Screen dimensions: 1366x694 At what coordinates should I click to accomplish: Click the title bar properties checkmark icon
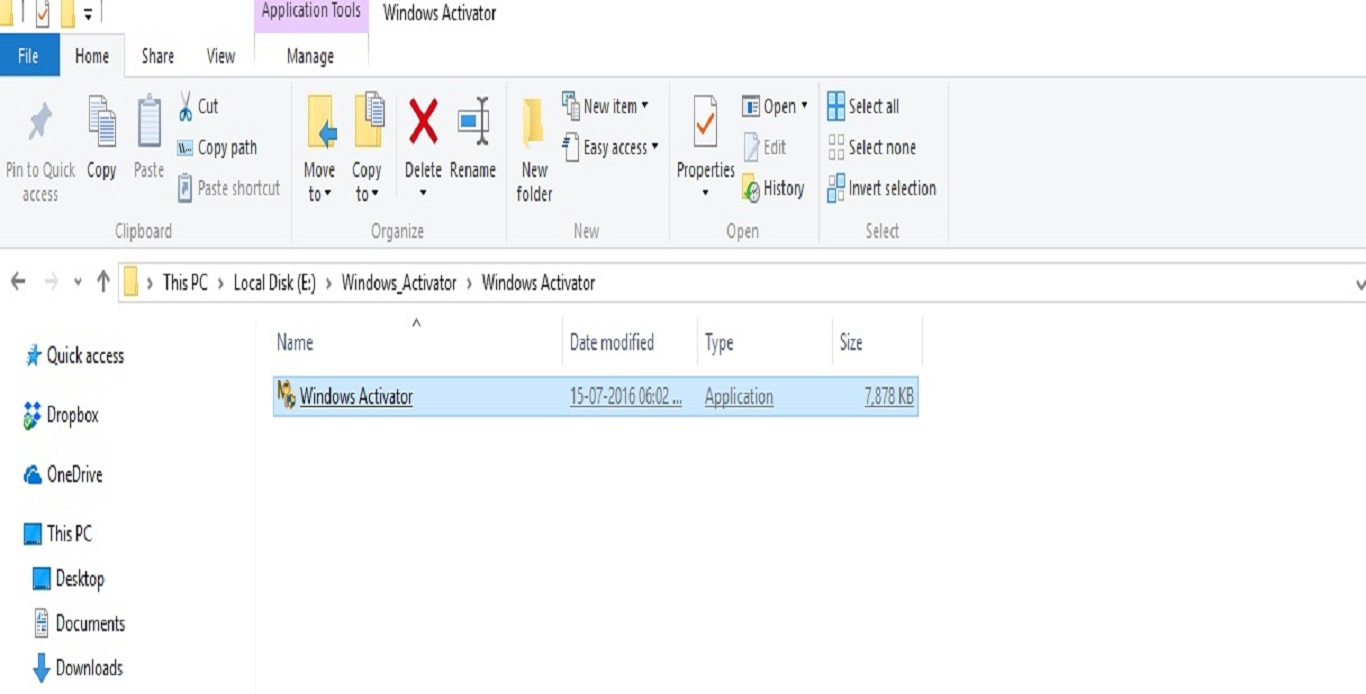point(42,13)
